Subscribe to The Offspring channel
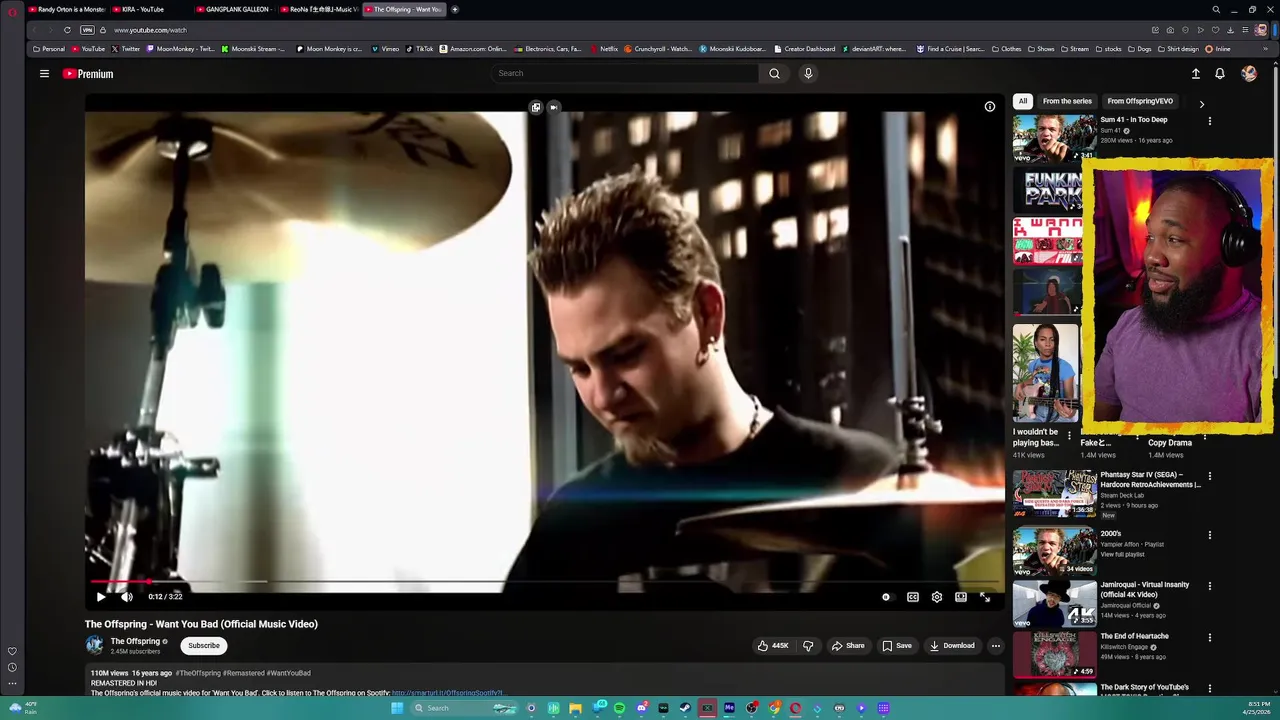The width and height of the screenshot is (1280, 720). (204, 646)
